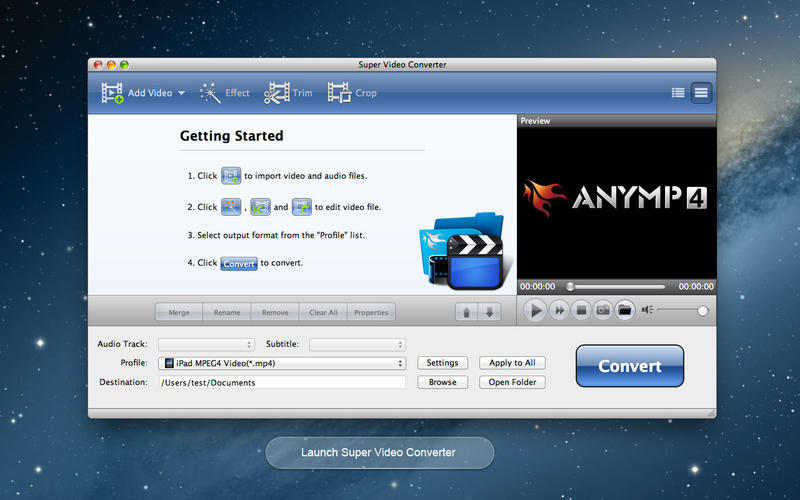Click the 'Getting Started' heading
The height and width of the screenshot is (500, 800).
232,136
